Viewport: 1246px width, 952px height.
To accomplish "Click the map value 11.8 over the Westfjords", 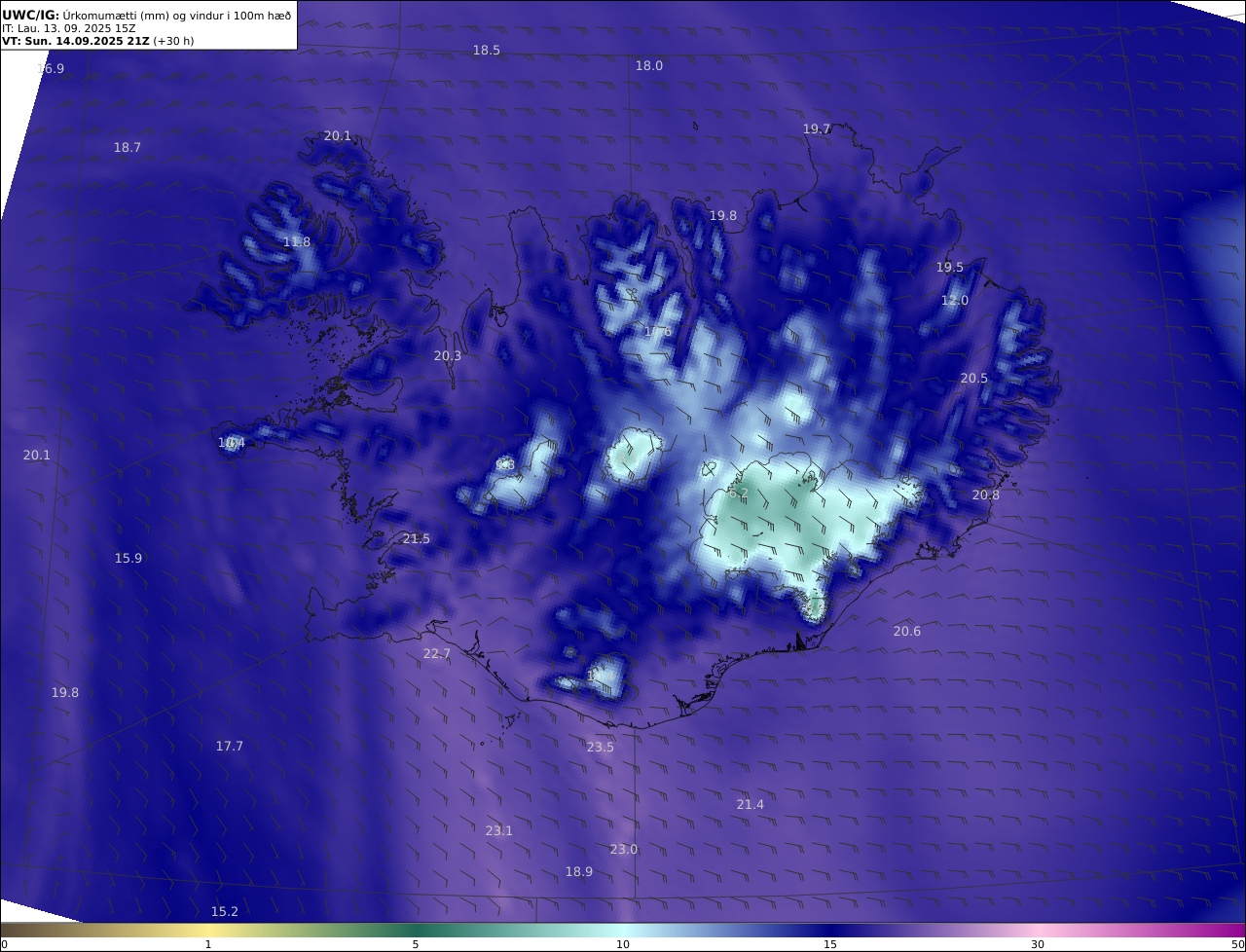I will pyautogui.click(x=297, y=242).
